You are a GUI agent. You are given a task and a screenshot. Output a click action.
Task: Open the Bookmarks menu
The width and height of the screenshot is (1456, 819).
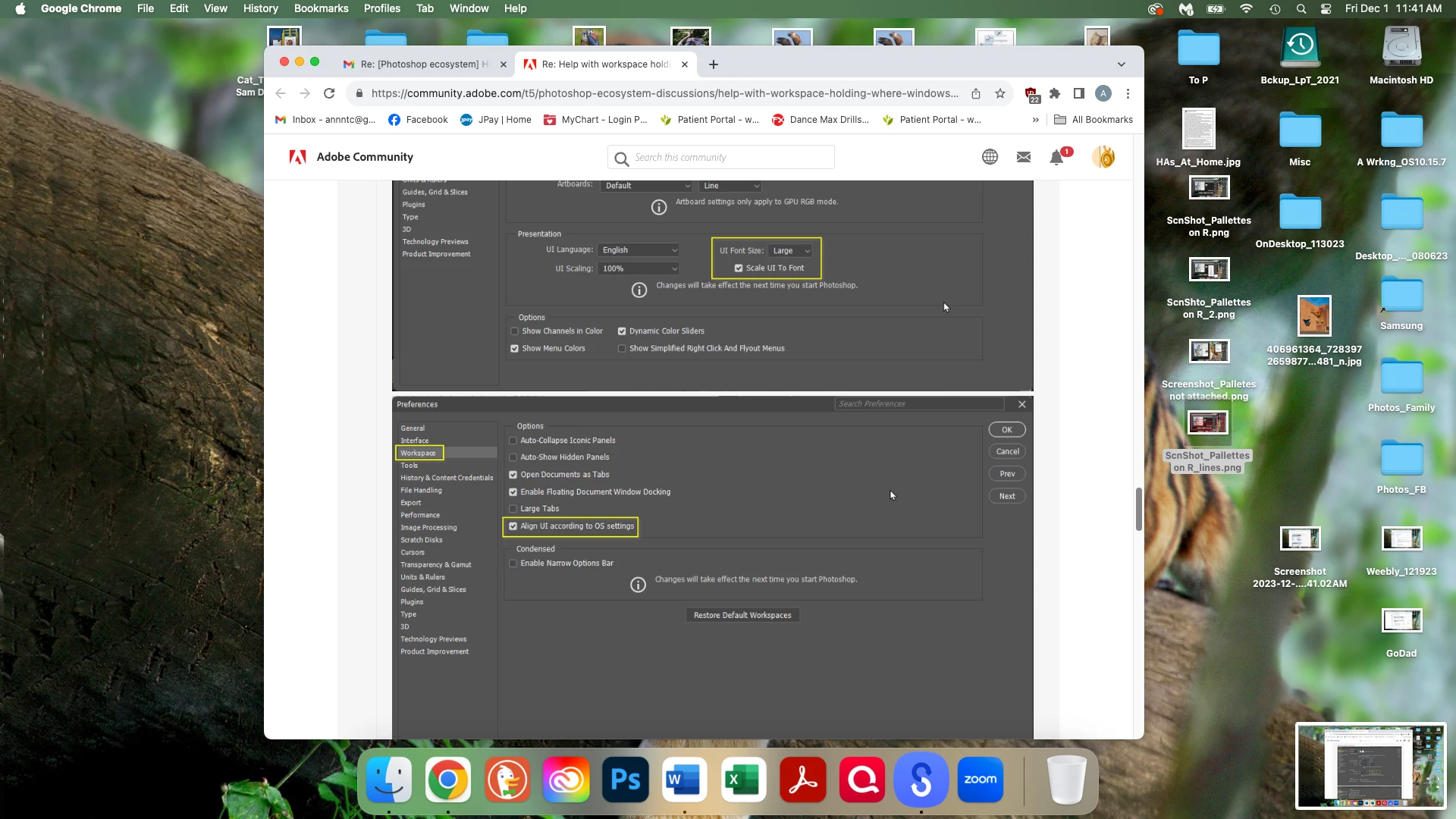(x=321, y=8)
